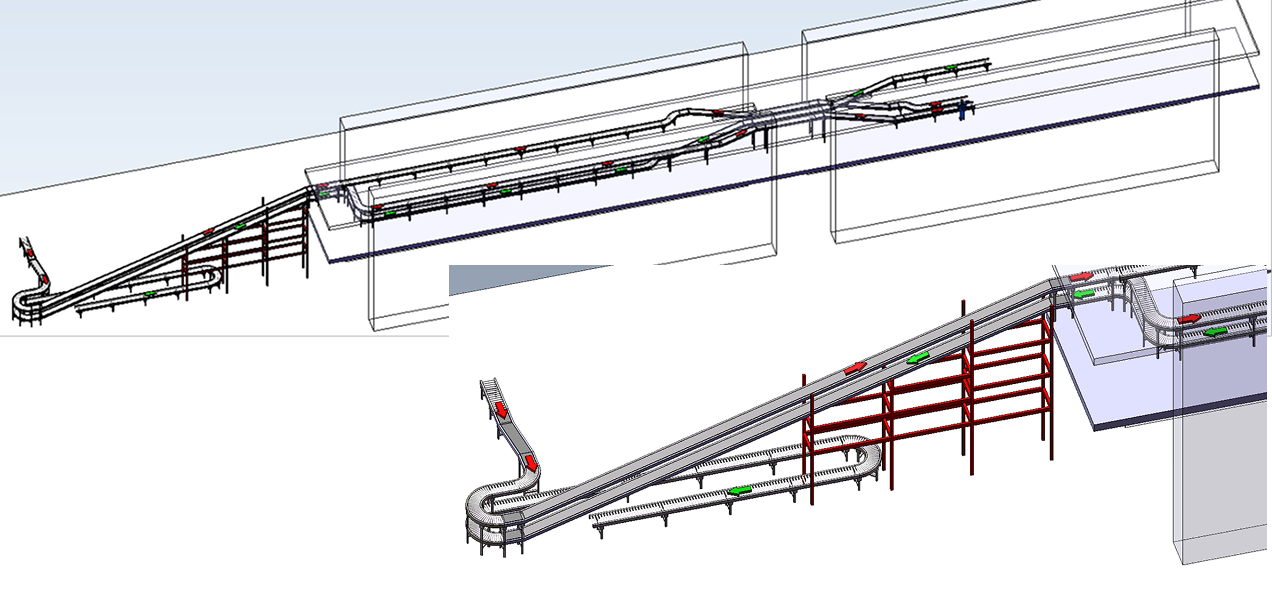Click the rightmost red arrow in the detail view
The height and width of the screenshot is (595, 1272).
(1189, 318)
